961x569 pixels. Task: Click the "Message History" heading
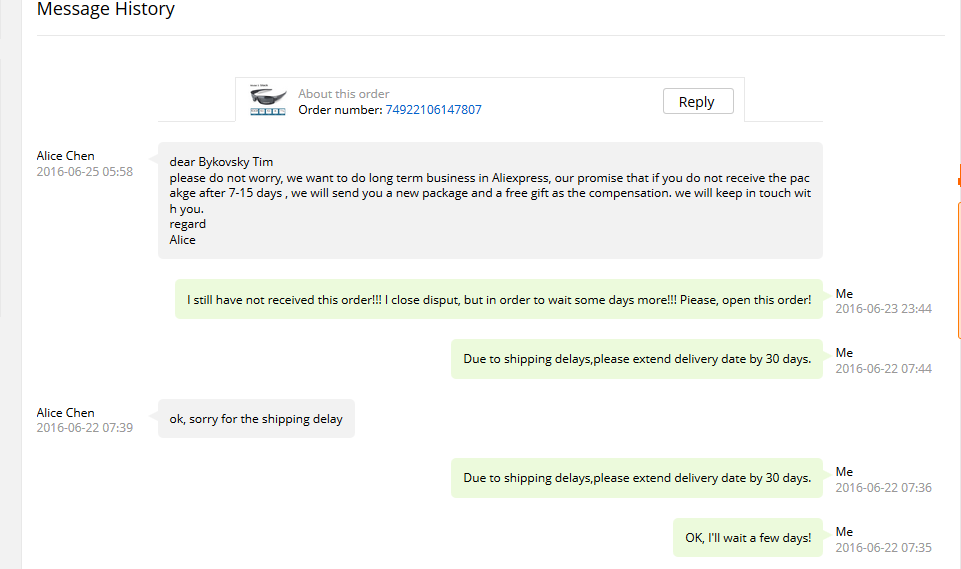(106, 10)
